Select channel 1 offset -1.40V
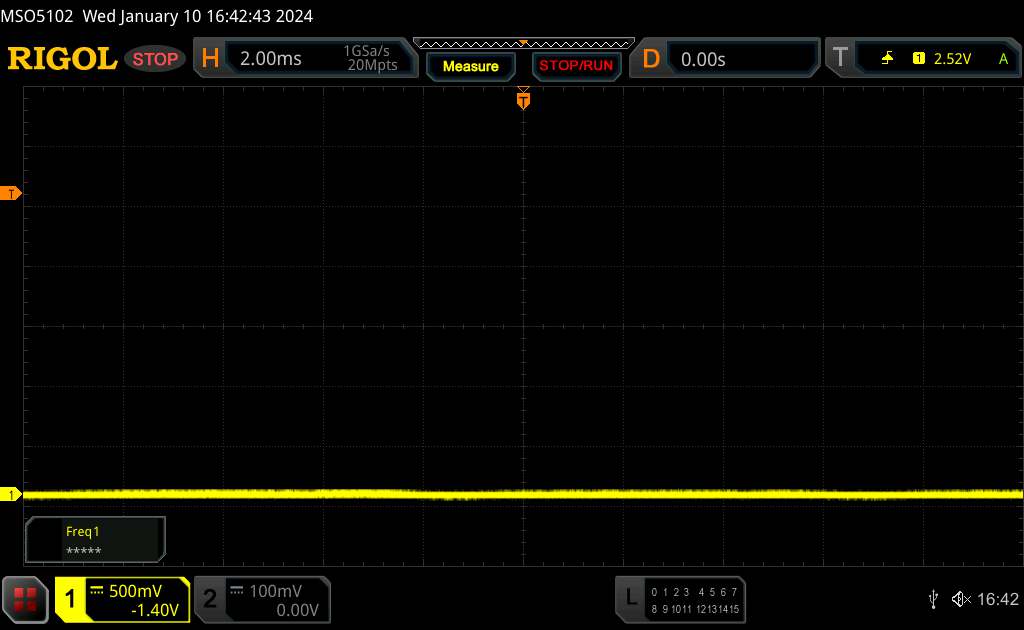The width and height of the screenshot is (1024, 630). [x=155, y=610]
